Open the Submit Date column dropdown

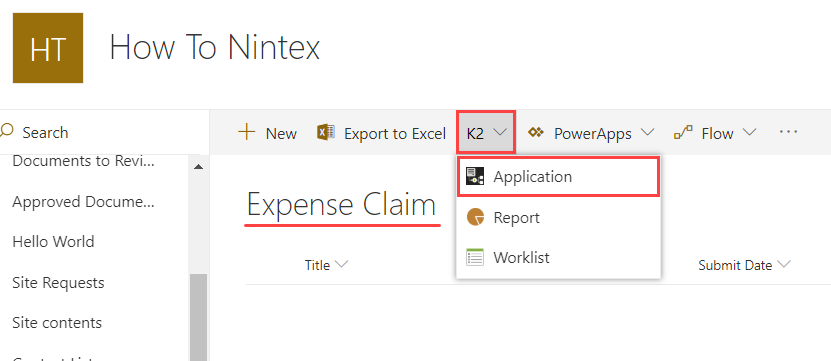(x=744, y=265)
